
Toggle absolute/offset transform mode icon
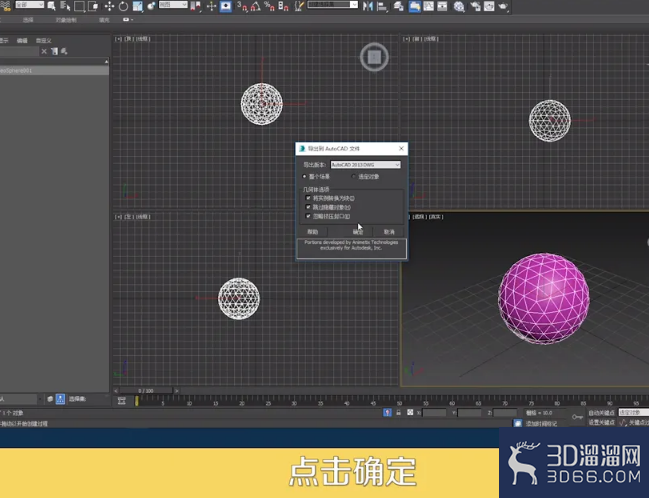(410, 412)
